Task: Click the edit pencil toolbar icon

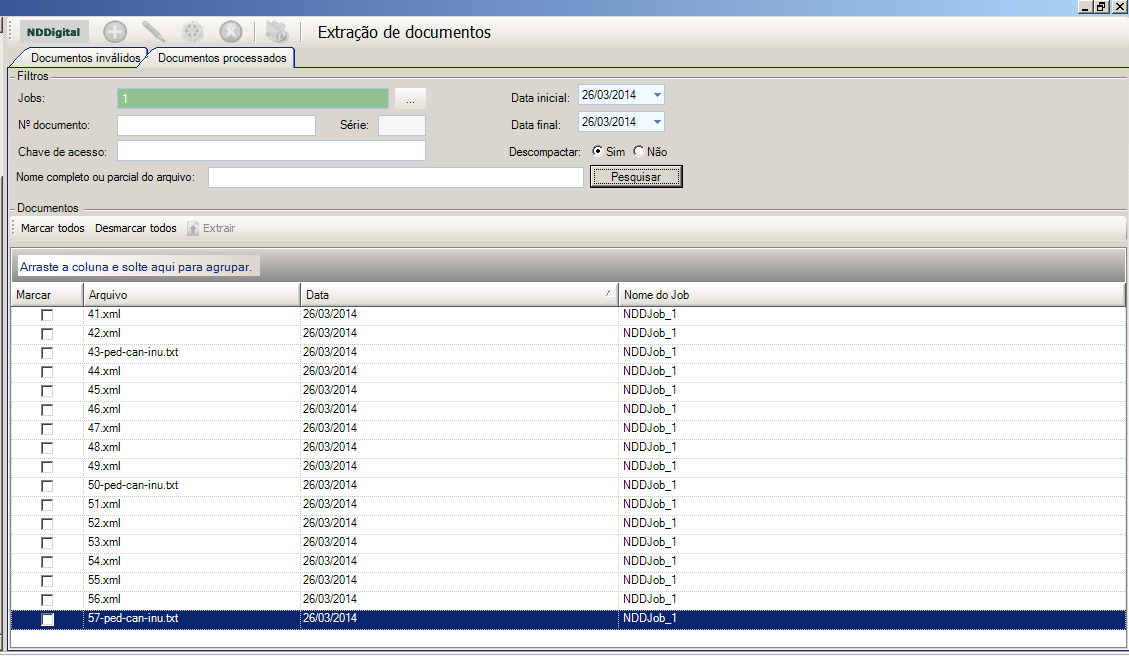Action: 153,32
